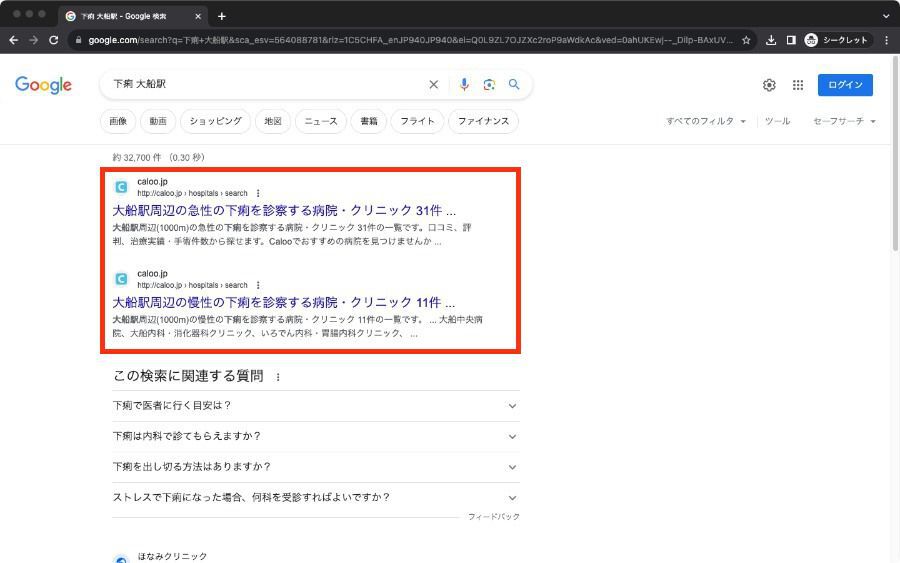Image resolution: width=900 pixels, height=563 pixels.
Task: Open the セーフサーチ dropdown
Action: tap(844, 121)
